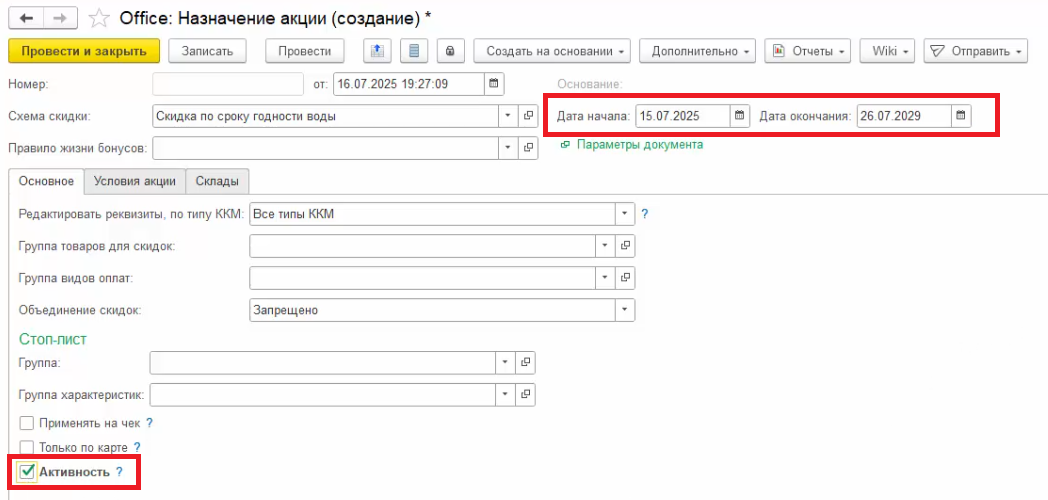Open calendar picker for Дата начала
Screen dimensions: 1048x500
(739, 116)
